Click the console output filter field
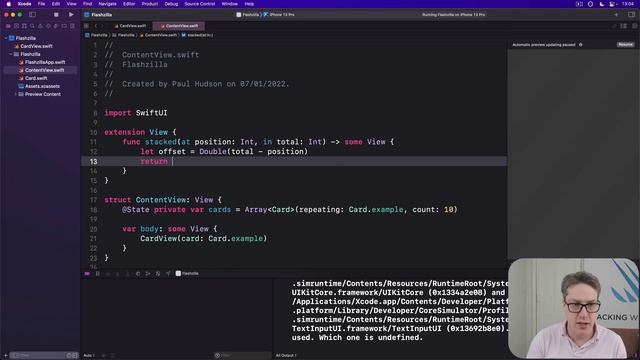Image resolution: width=640 pixels, height=360 pixels. coord(242,356)
